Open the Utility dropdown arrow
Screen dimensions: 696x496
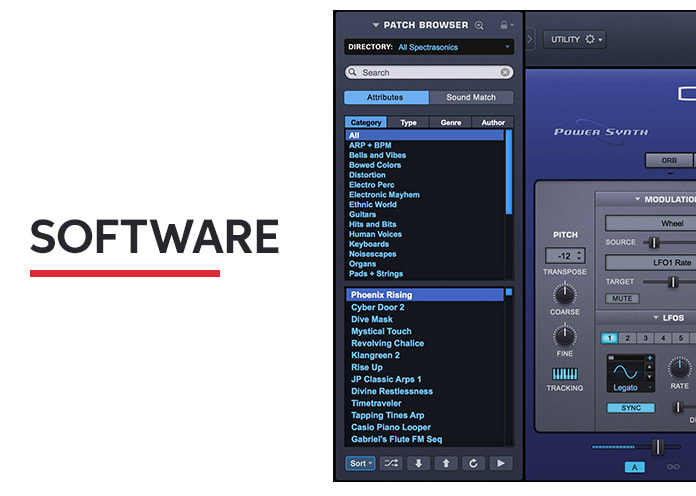coord(600,40)
